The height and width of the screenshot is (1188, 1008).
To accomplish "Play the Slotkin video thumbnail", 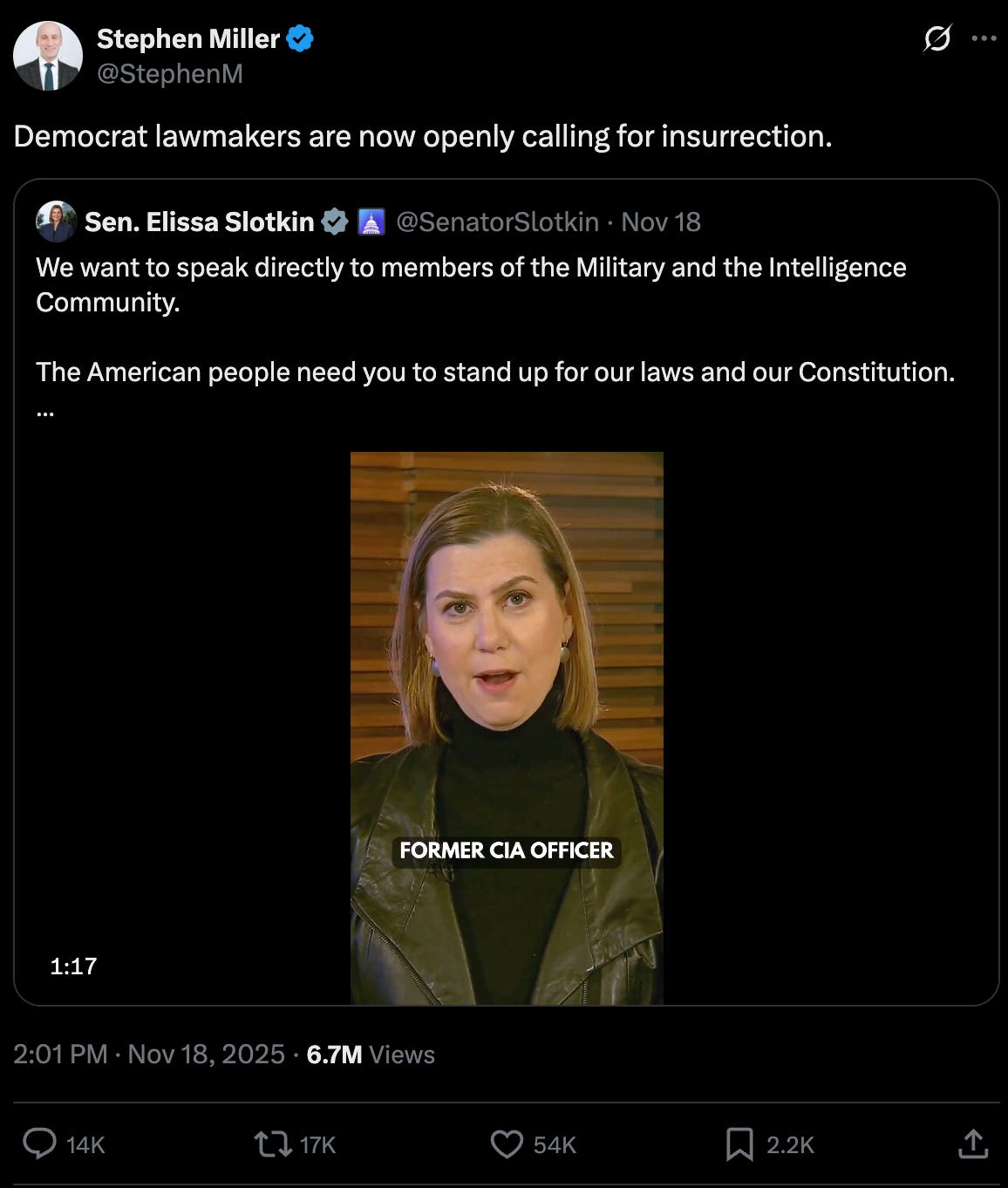I will pyautogui.click(x=506, y=724).
